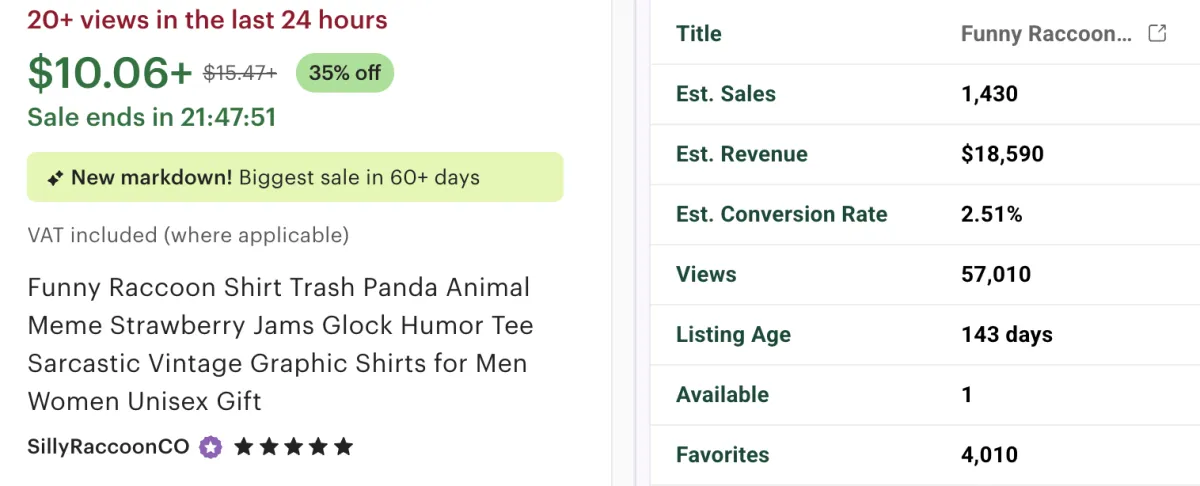This screenshot has width=1200, height=486.
Task: Click the truncated Funny Raccoon title value
Action: coord(1046,34)
